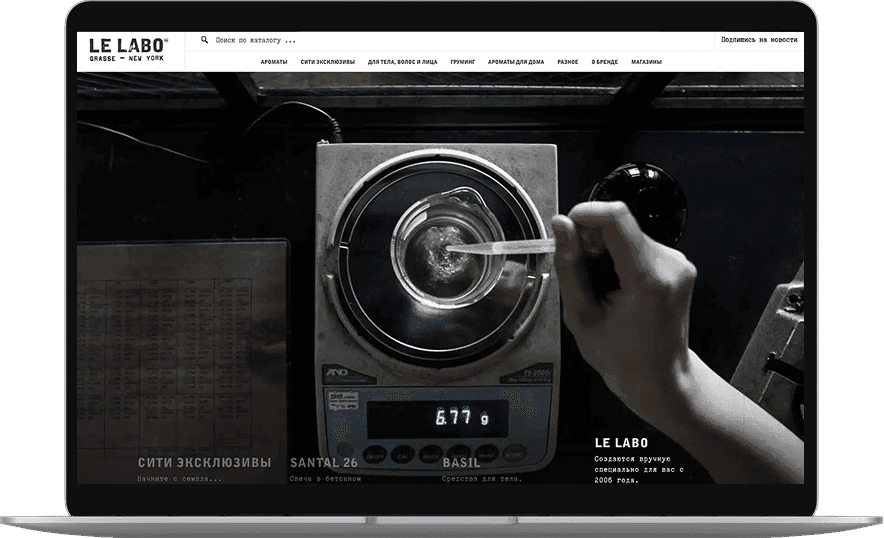
Task: Click the Свеча в бетонном text
Action: click(325, 479)
